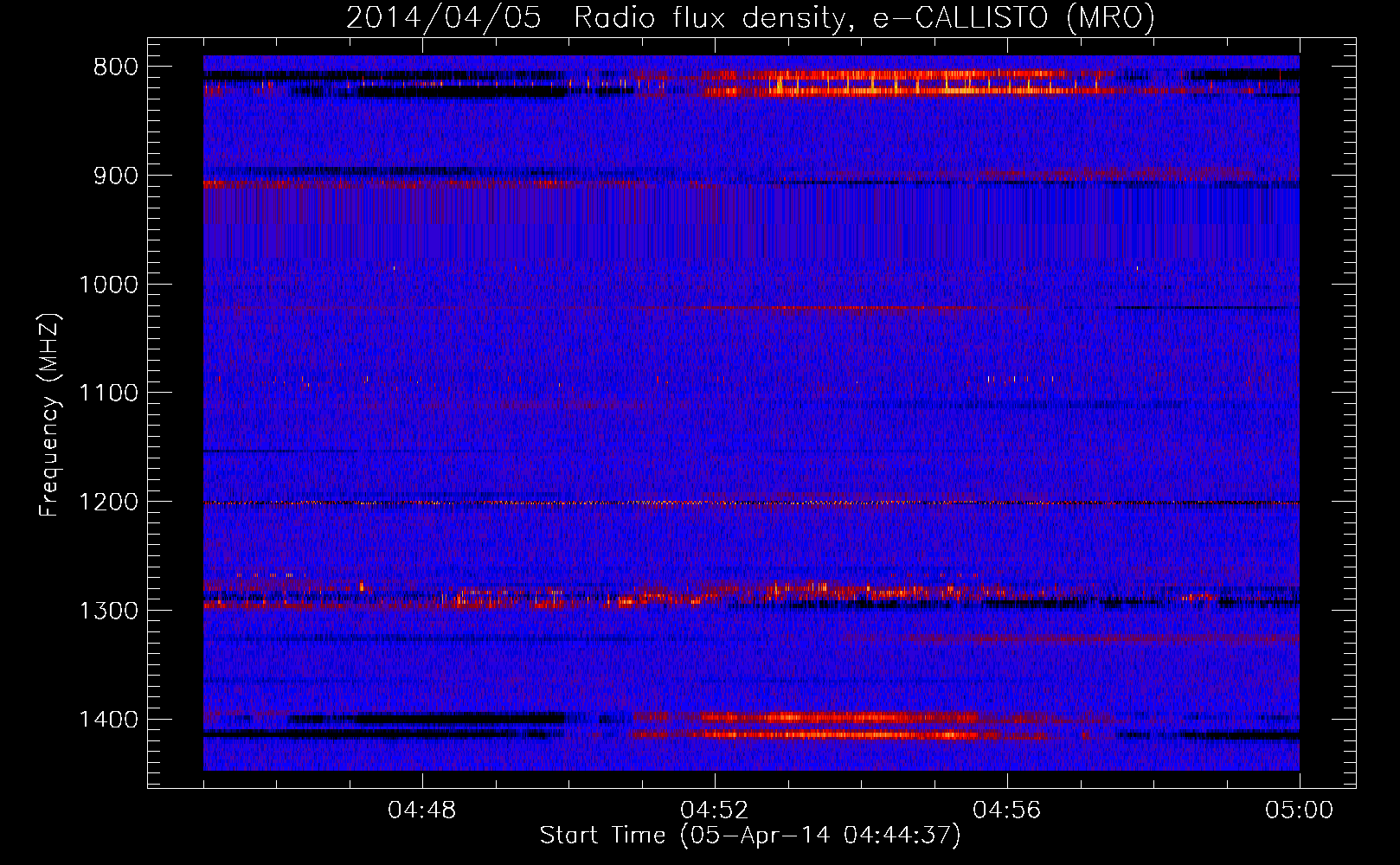Viewport: 1400px width, 865px height.
Task: Select the 1100 frequency tick label
Action: point(108,393)
